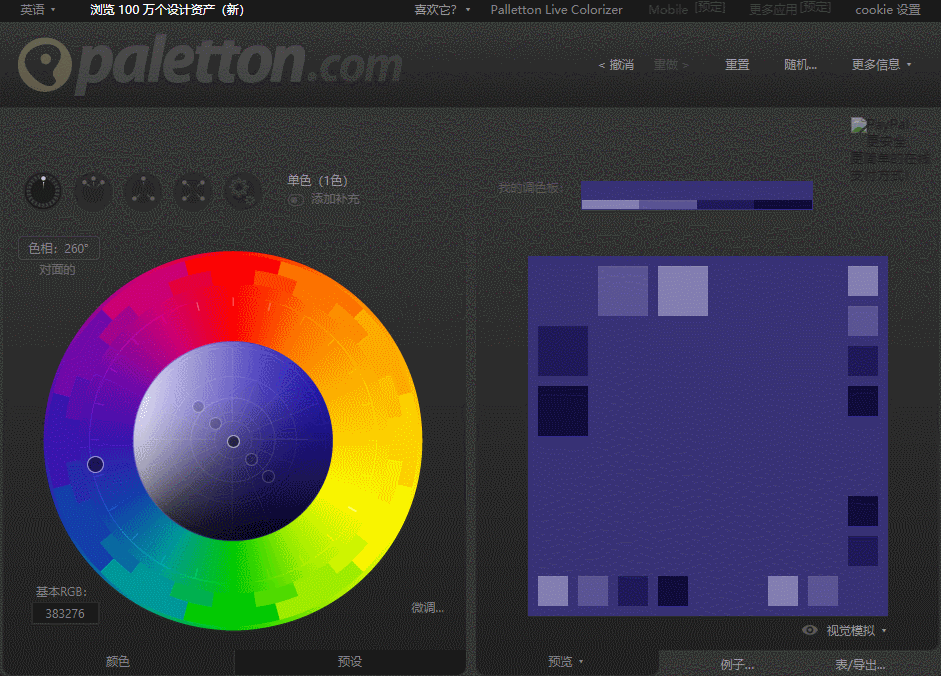Click the top-right light purple small swatch
This screenshot has height=676, width=941.
pos(863,281)
